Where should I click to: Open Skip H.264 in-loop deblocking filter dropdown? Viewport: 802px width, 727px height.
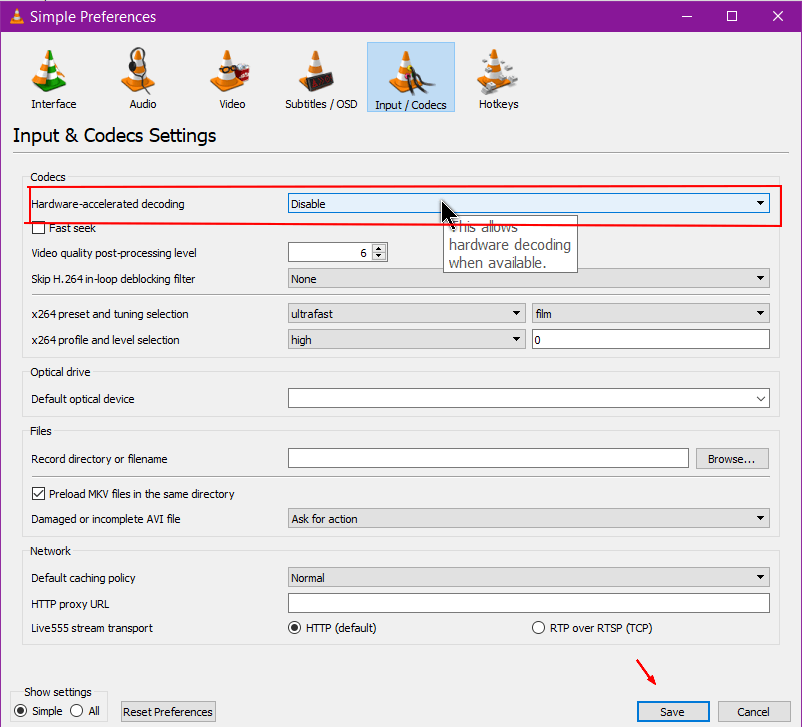coord(528,279)
